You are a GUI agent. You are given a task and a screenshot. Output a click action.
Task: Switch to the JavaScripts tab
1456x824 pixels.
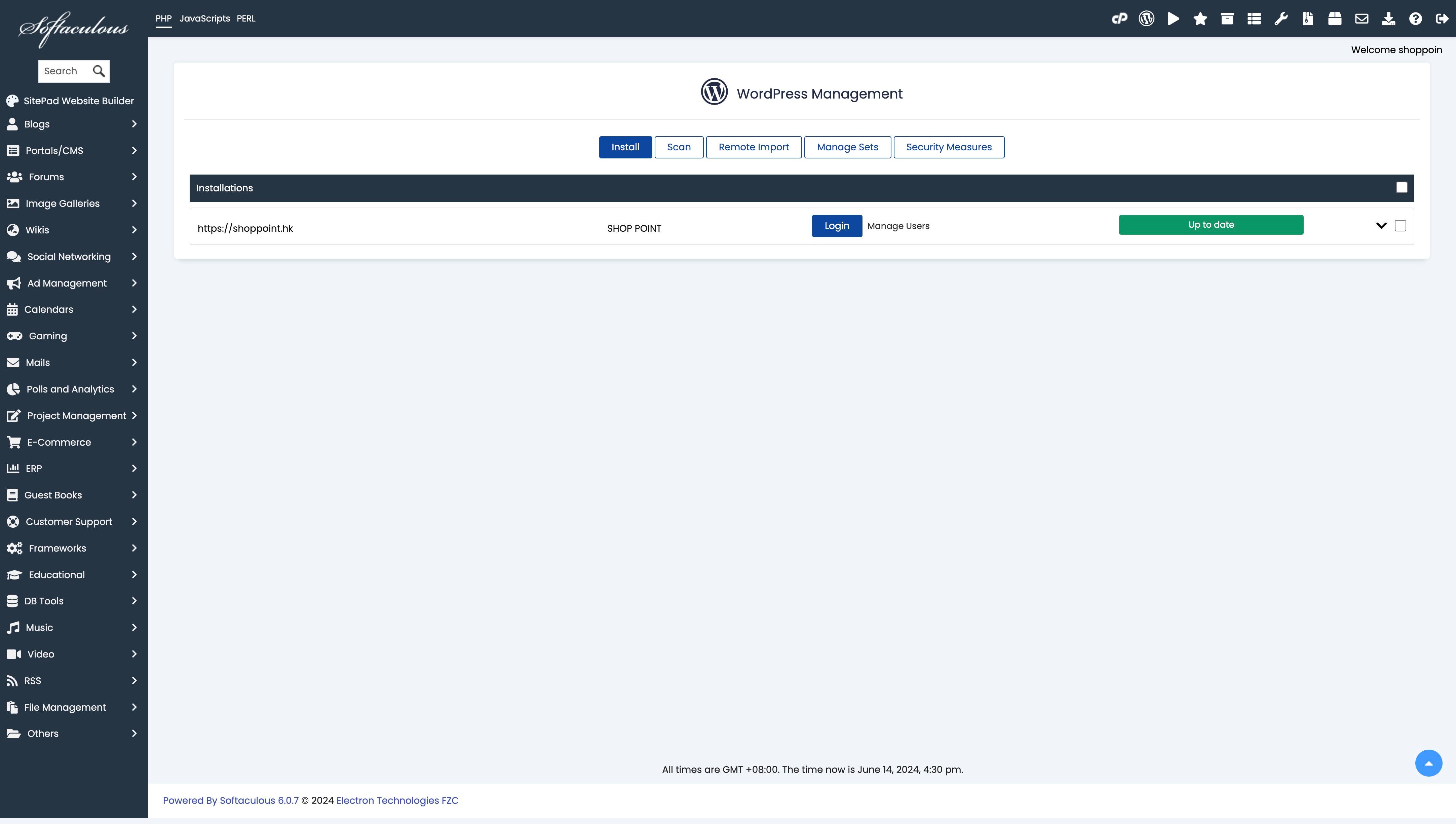pyautogui.click(x=205, y=19)
